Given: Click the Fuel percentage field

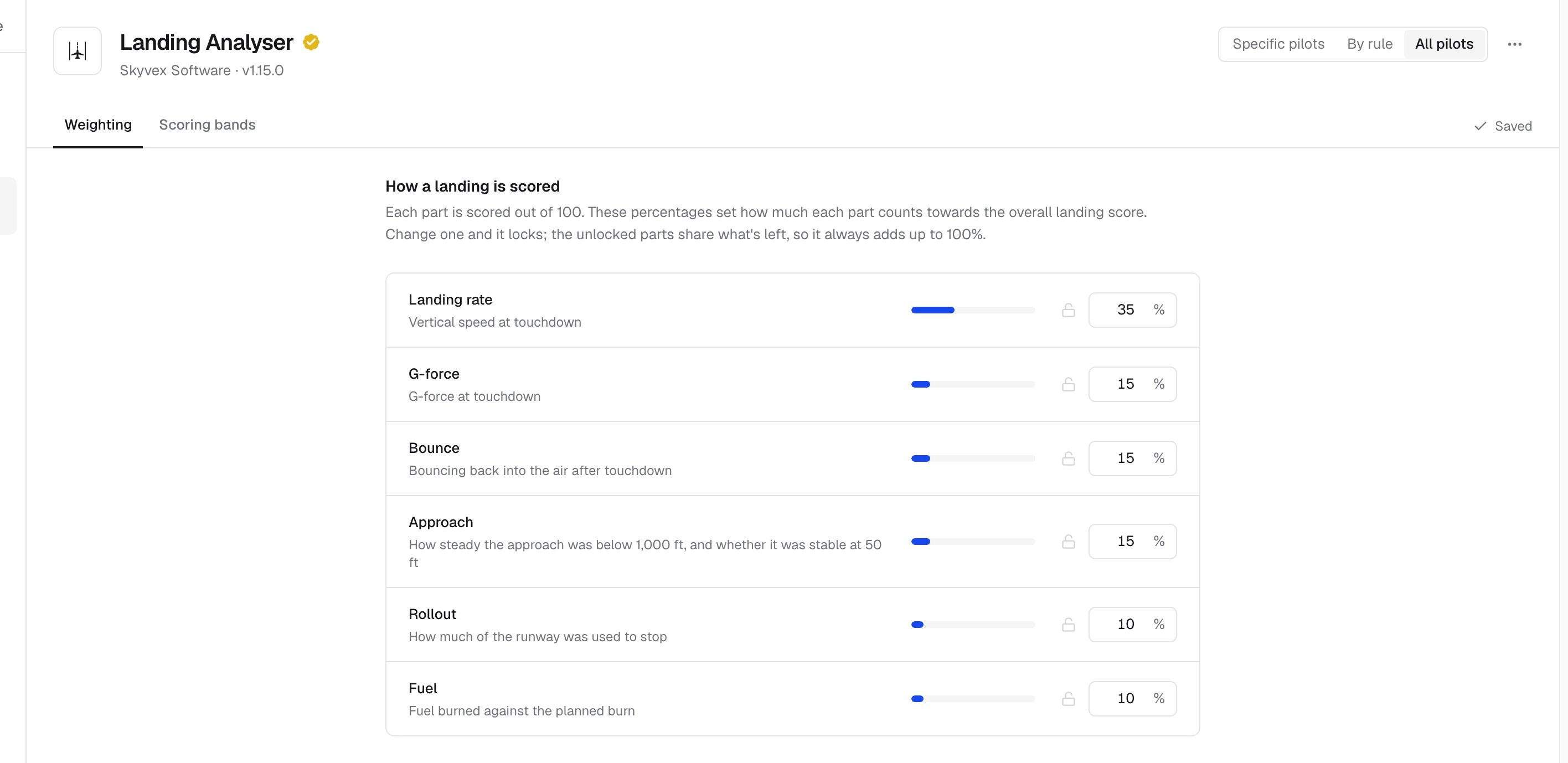Looking at the screenshot, I should 1132,699.
